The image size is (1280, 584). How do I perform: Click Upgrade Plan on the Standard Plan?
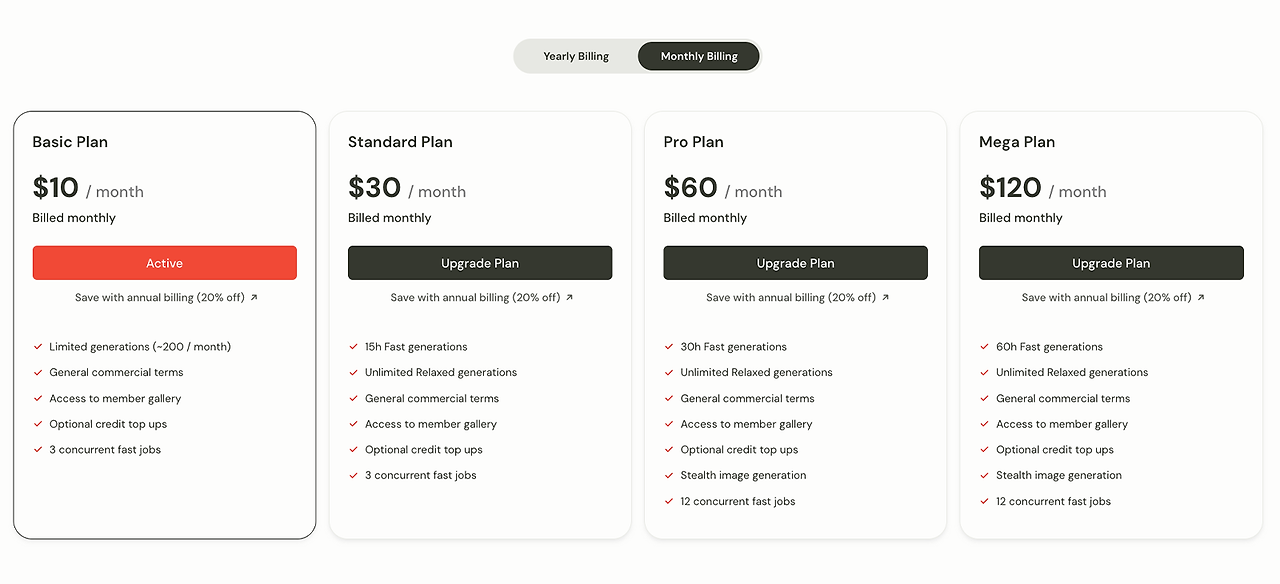coord(480,262)
